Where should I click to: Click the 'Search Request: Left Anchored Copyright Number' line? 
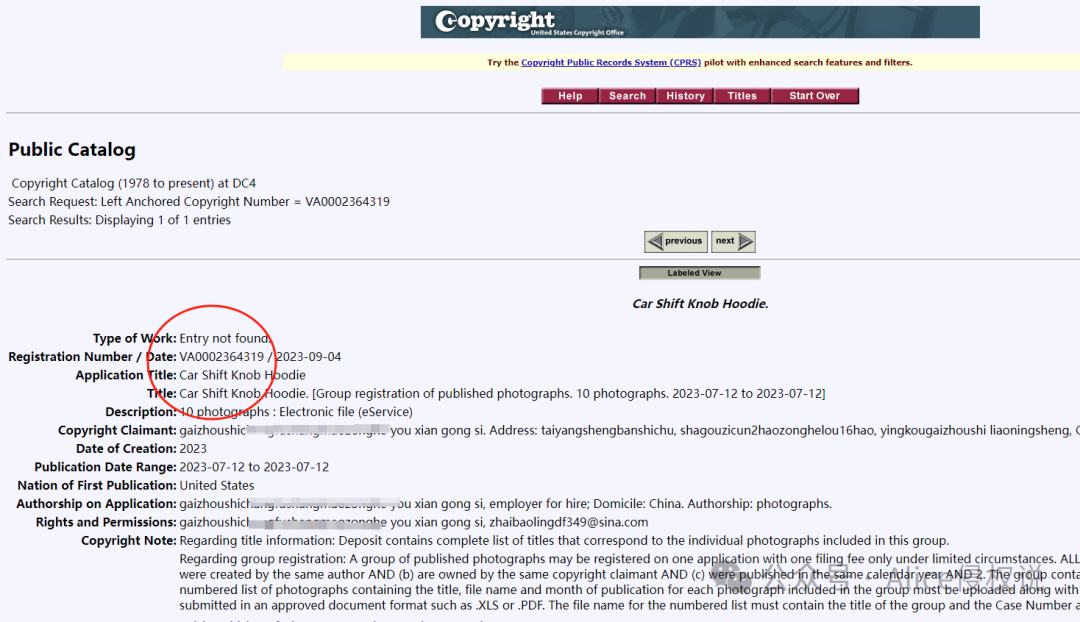pos(199,202)
